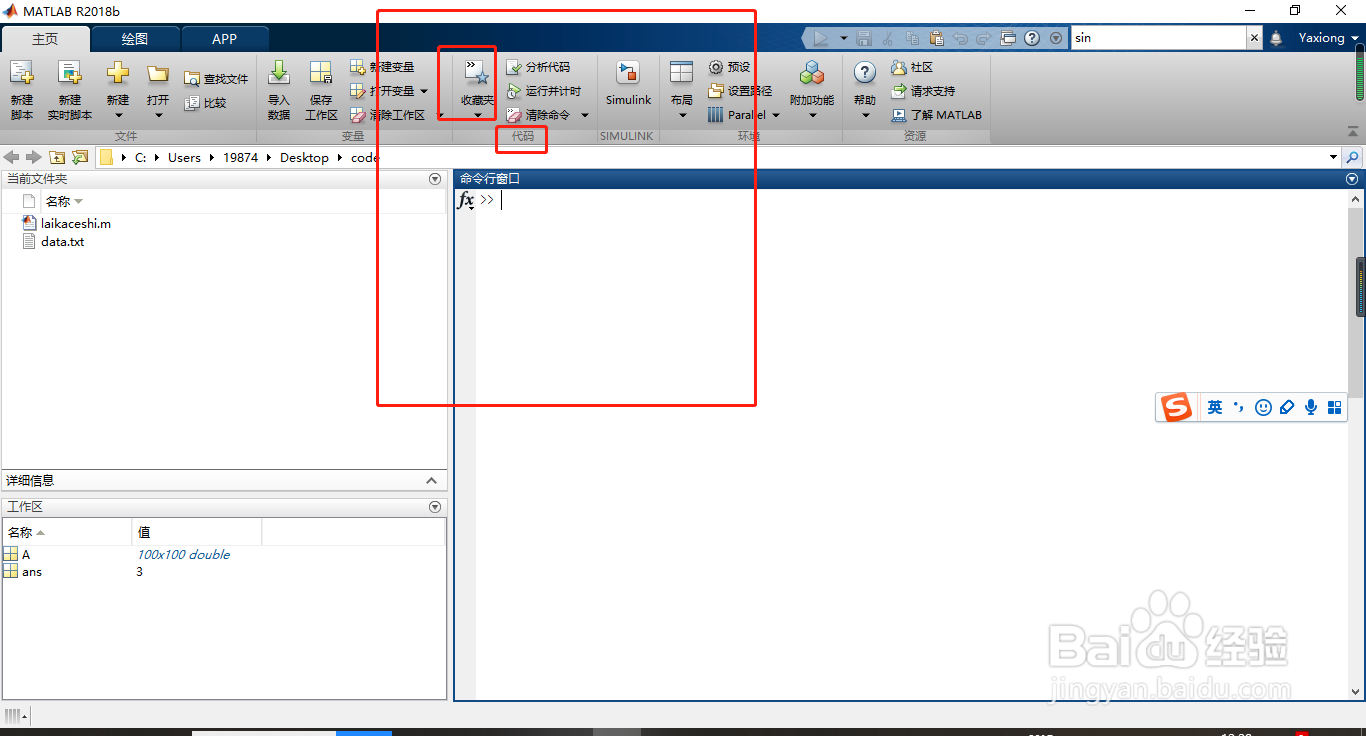Image resolution: width=1366 pixels, height=736 pixels.
Task: Expand the address bar path history dropdown
Action: (1333, 157)
